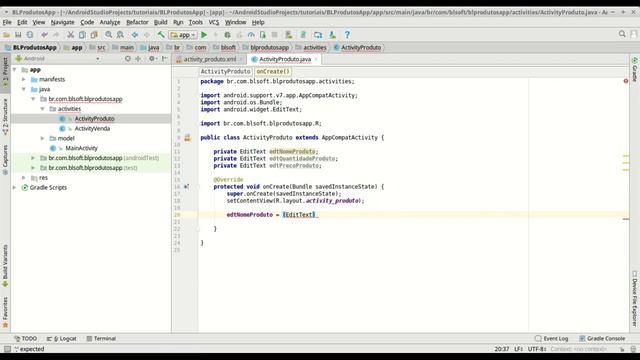Click the Copy icon in toolbar
This screenshot has height=360, width=640.
click(82, 35)
